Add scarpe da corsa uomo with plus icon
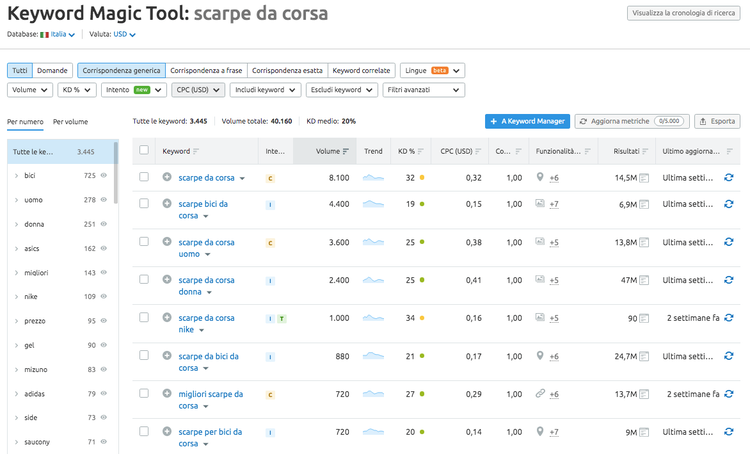The height and width of the screenshot is (454, 750). coord(167,242)
